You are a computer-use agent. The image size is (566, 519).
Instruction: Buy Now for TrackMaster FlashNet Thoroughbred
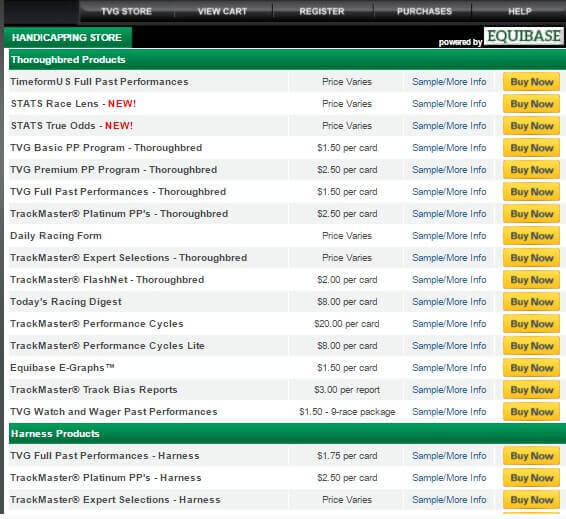coord(531,280)
